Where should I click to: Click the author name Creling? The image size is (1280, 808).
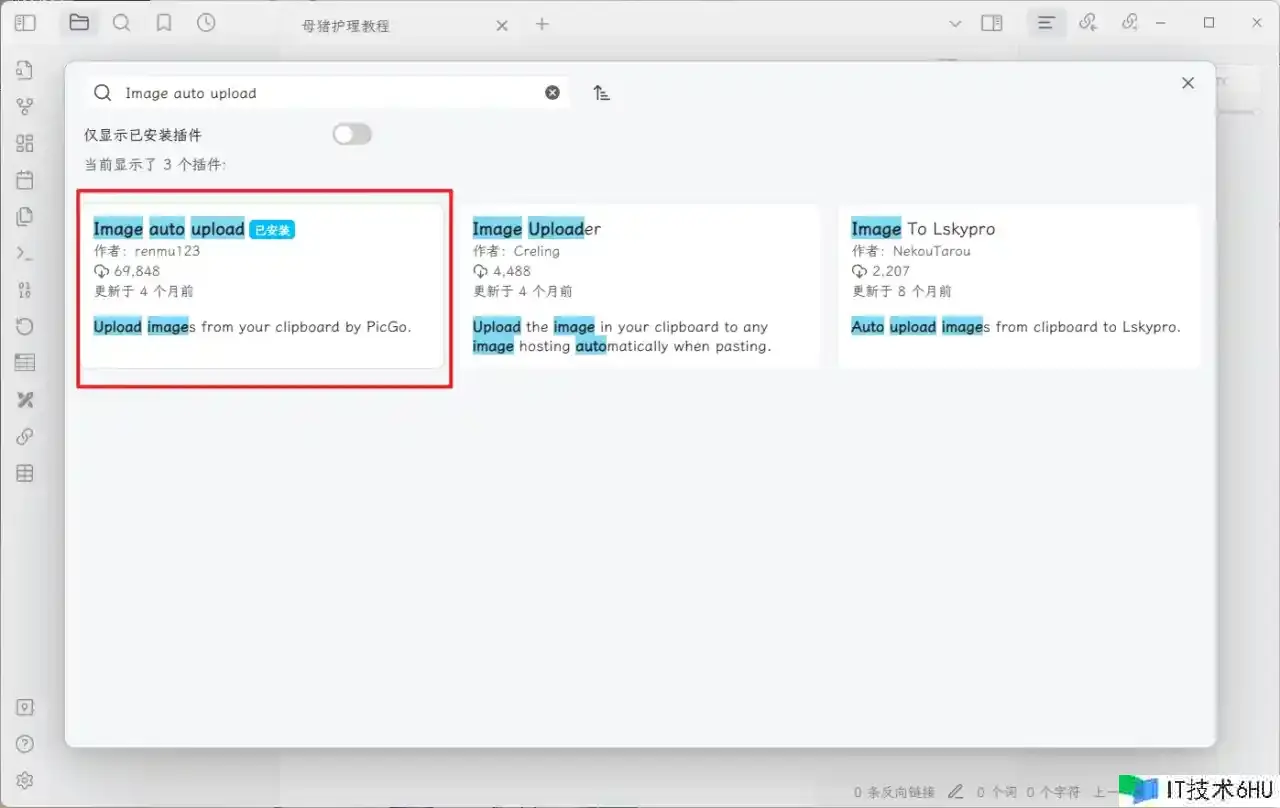[537, 251]
